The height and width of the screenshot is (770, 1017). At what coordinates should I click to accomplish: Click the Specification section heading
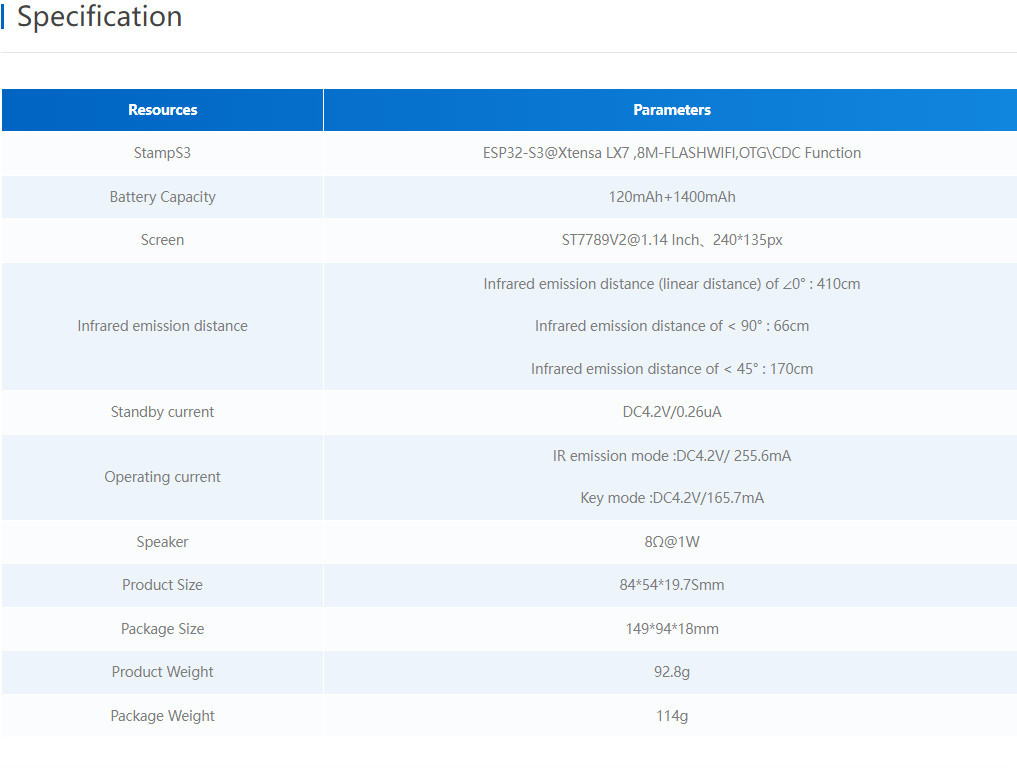(x=100, y=17)
